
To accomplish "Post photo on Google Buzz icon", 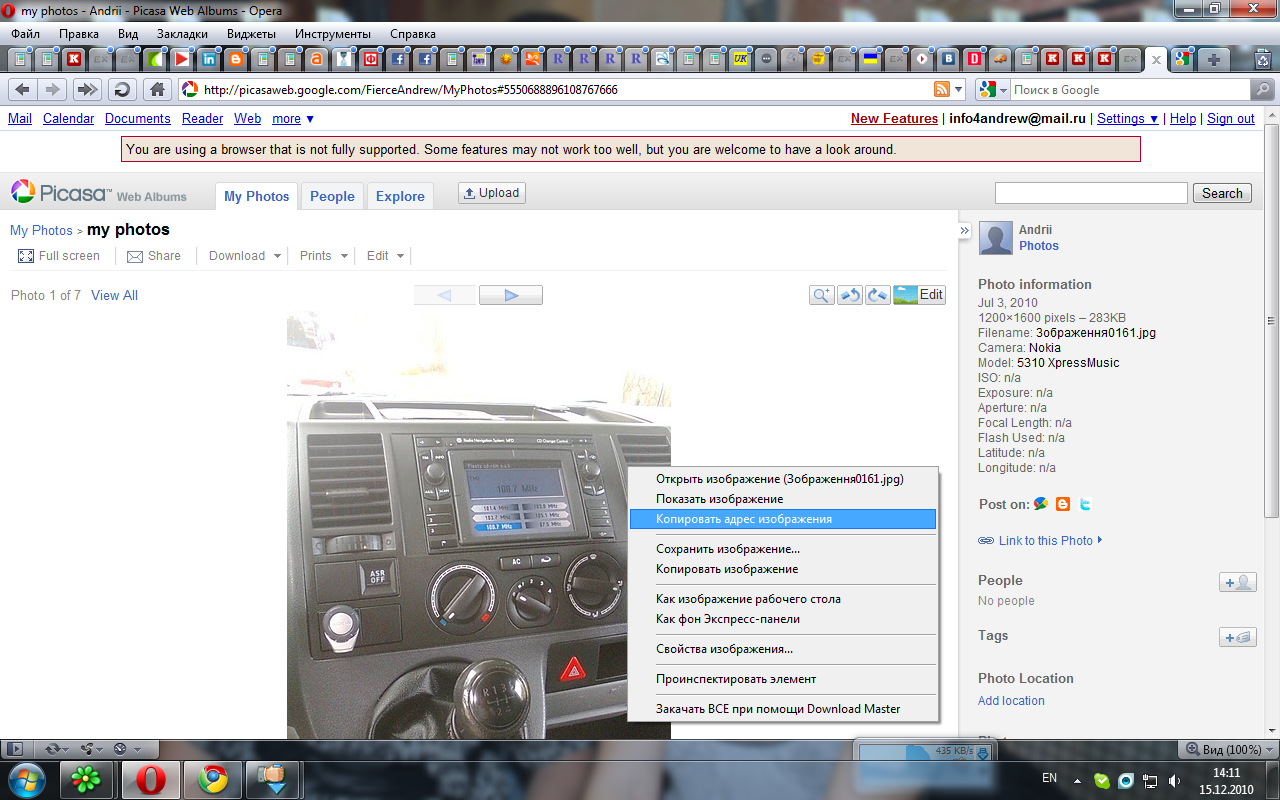I will tap(1041, 504).
